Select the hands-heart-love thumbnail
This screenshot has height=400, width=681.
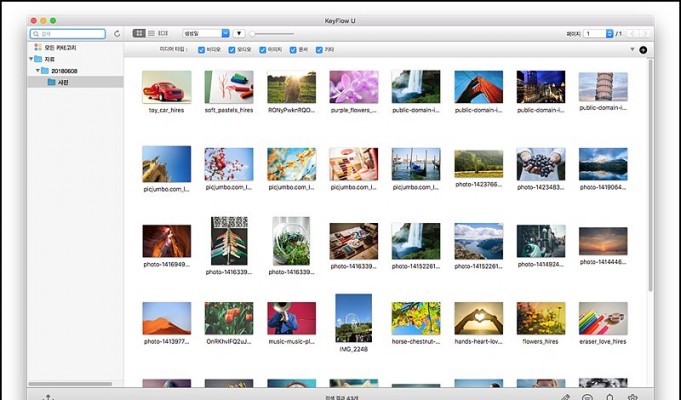[479, 318]
